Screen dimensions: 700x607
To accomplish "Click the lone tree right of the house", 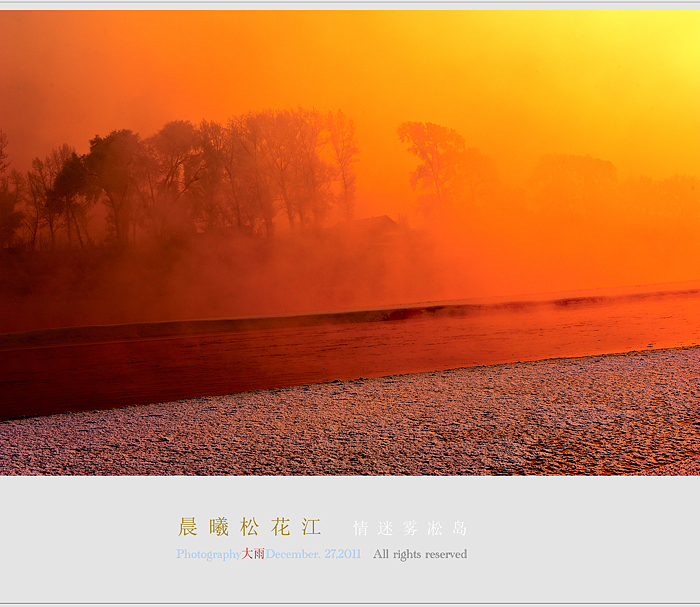I will coord(432,160).
